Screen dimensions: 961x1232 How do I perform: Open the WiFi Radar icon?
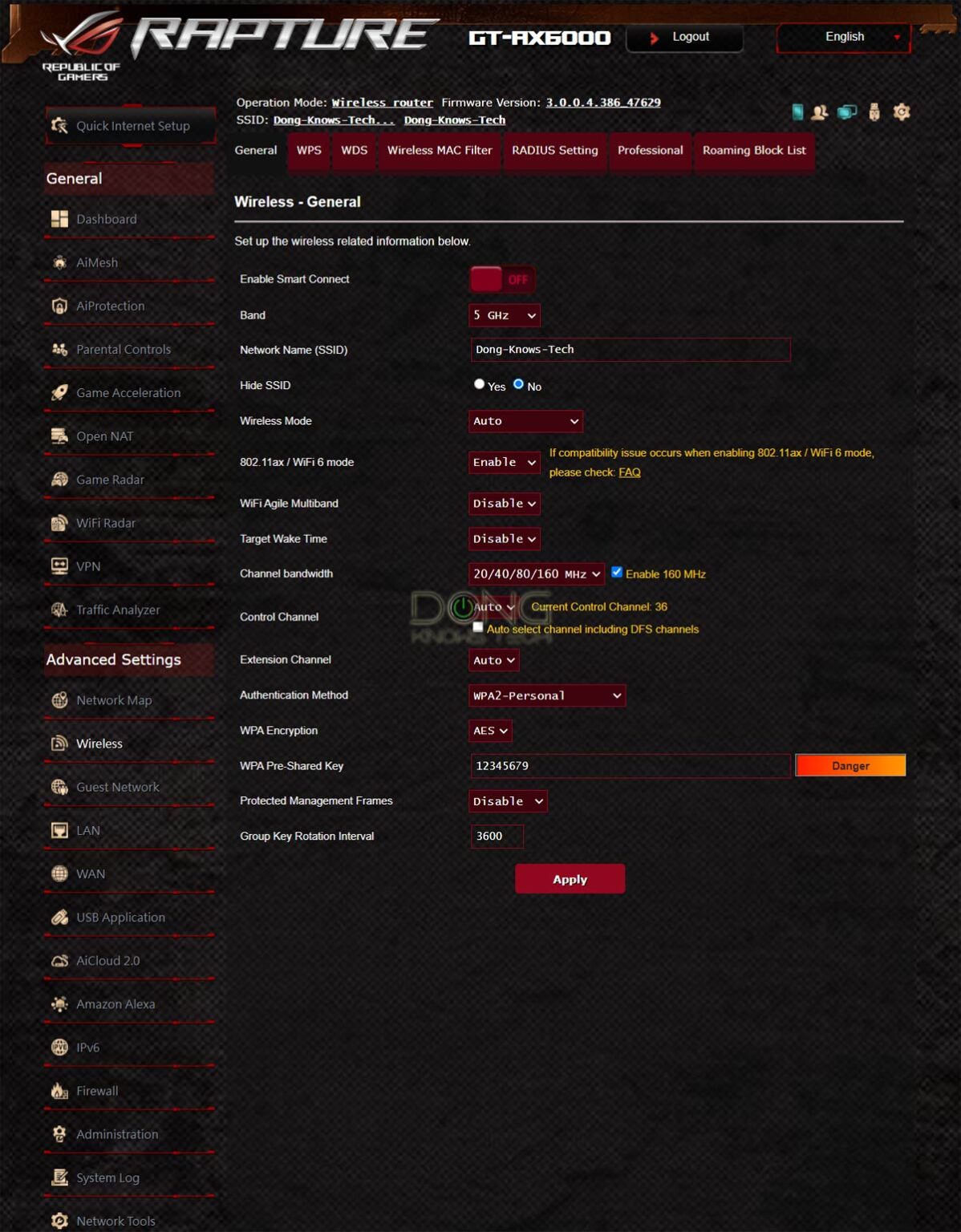click(x=59, y=523)
